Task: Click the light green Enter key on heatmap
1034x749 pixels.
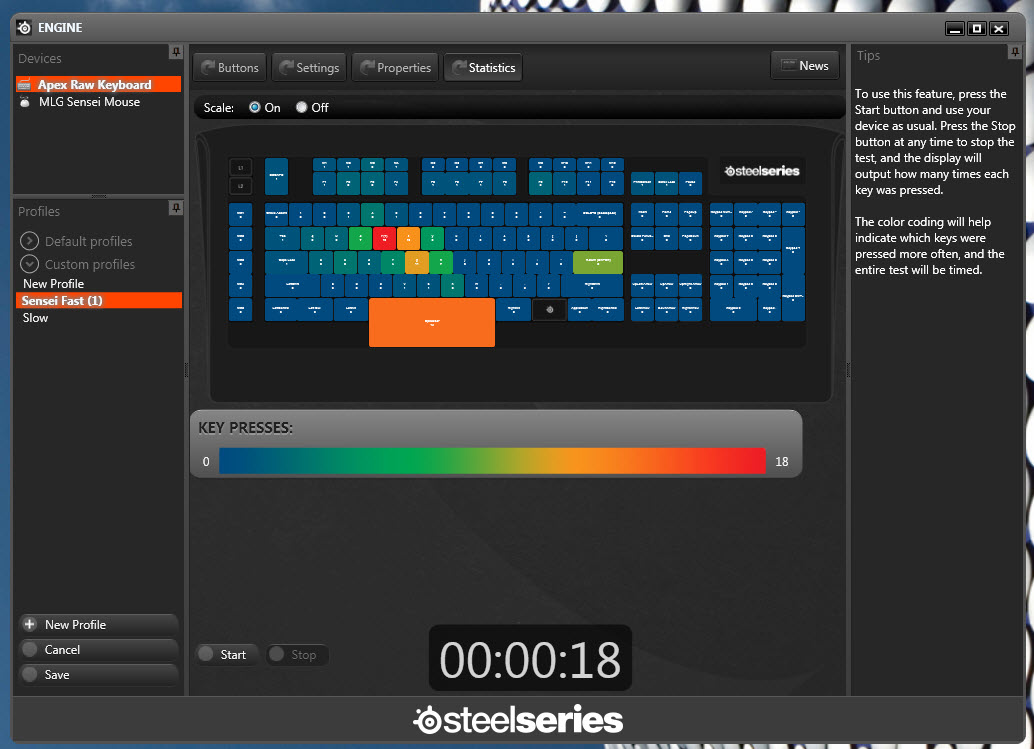Action: tap(597, 262)
